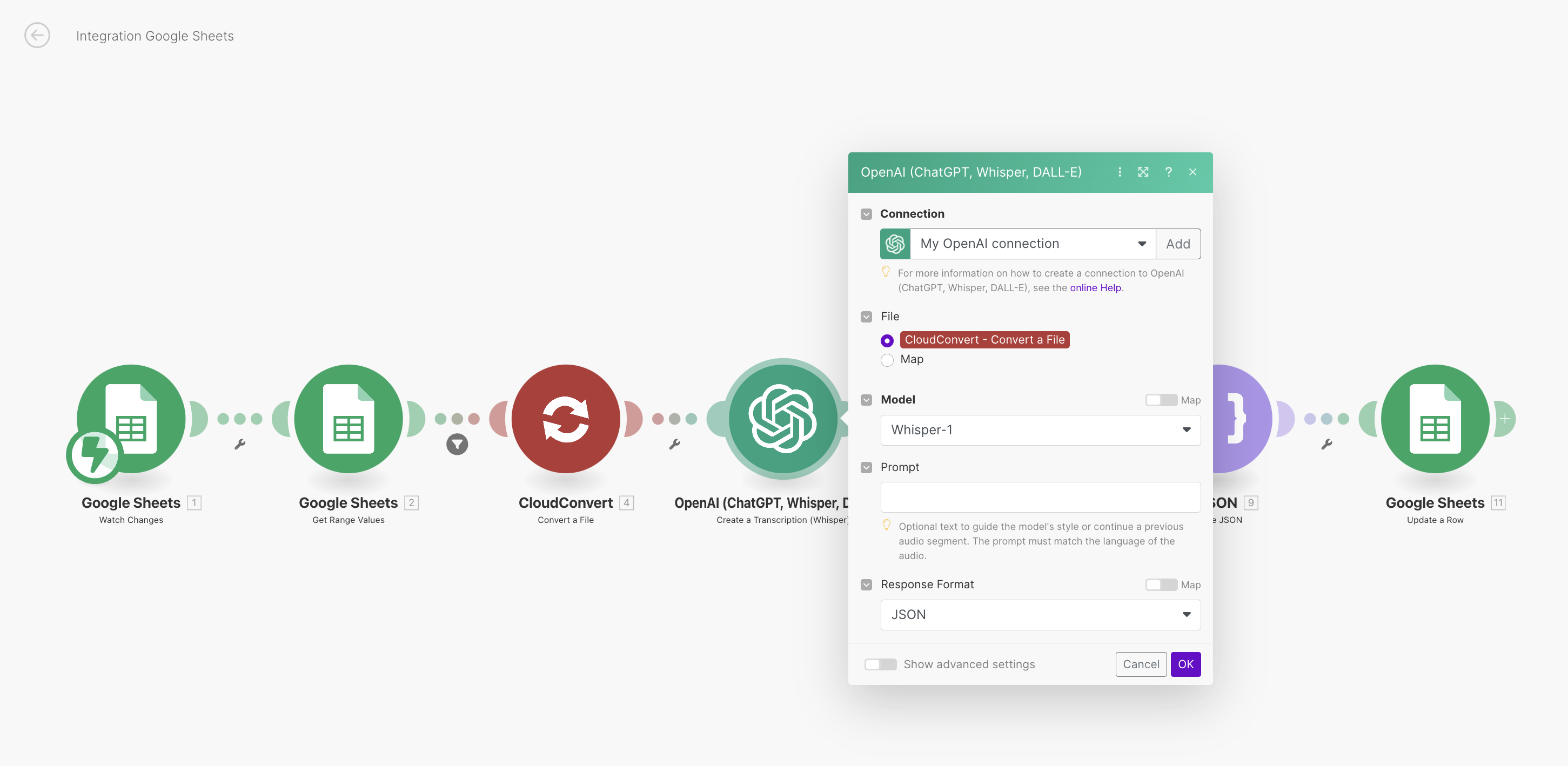Toggle the Show advanced settings switch
This screenshot has width=1568, height=766.
click(x=880, y=663)
